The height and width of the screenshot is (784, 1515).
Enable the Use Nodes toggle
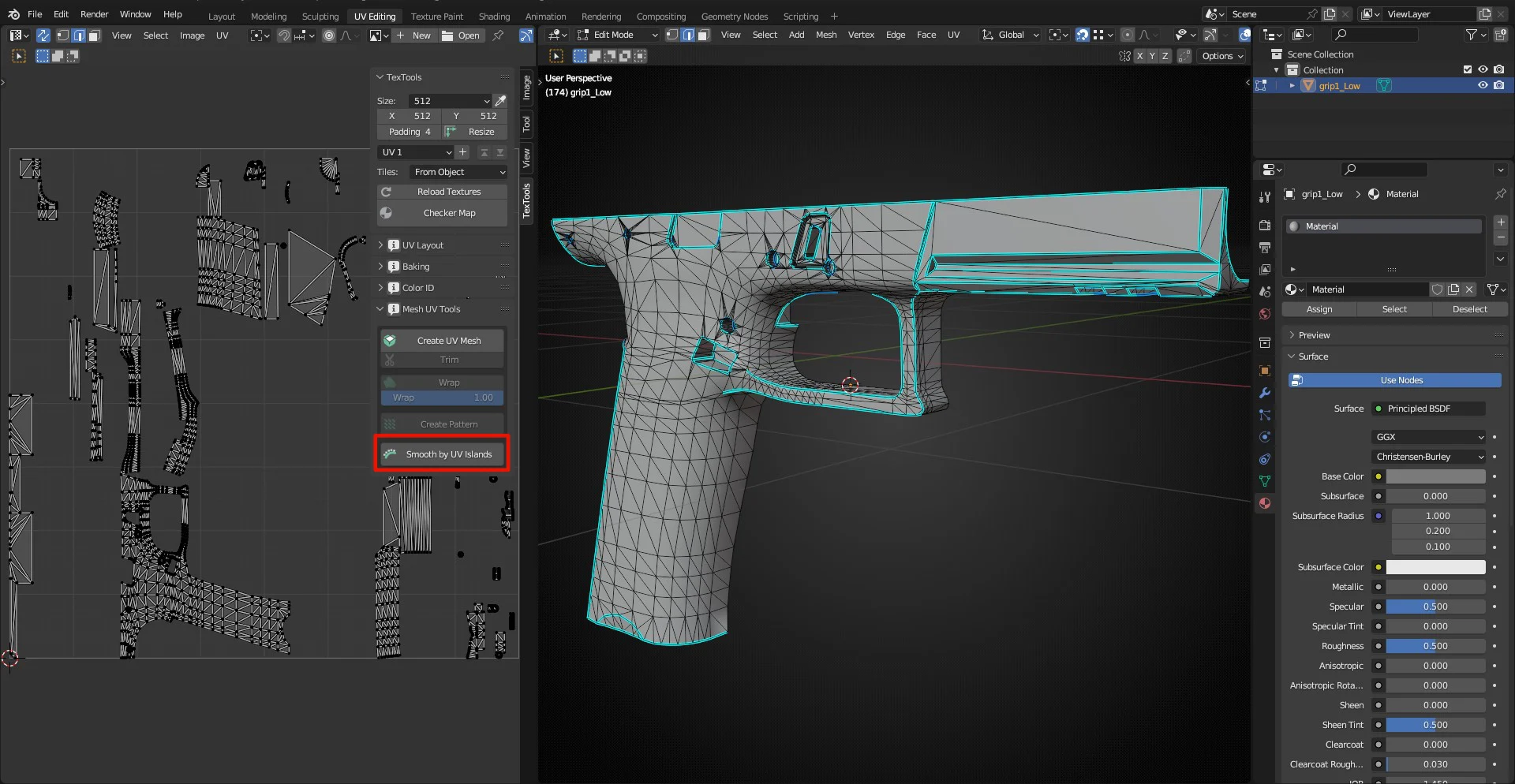1394,380
